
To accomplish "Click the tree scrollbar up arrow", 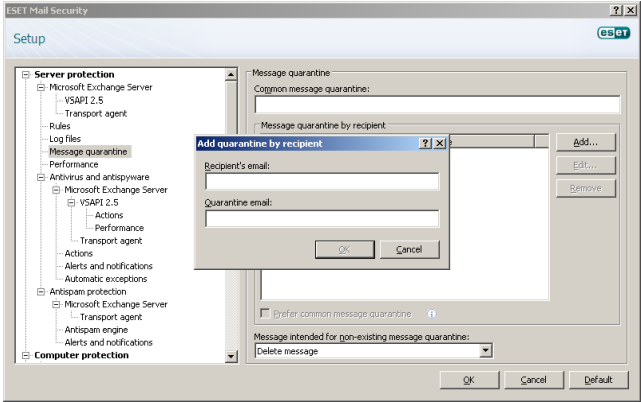I will (231, 74).
